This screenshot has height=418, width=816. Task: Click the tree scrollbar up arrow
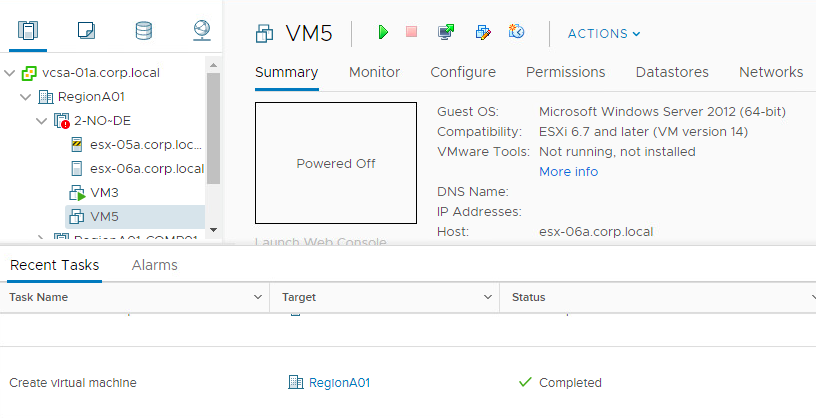click(213, 65)
